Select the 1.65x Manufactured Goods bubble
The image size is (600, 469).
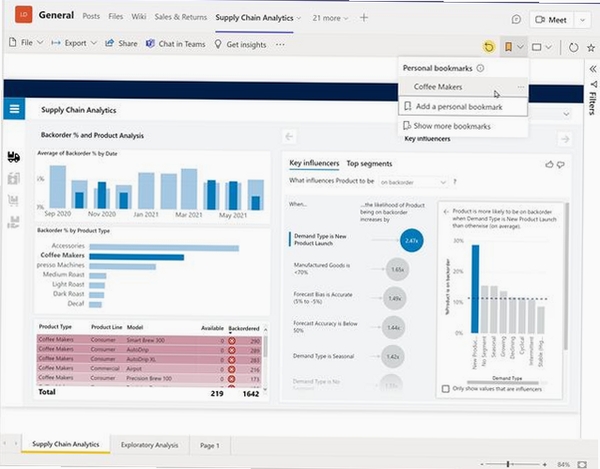pyautogui.click(x=397, y=270)
